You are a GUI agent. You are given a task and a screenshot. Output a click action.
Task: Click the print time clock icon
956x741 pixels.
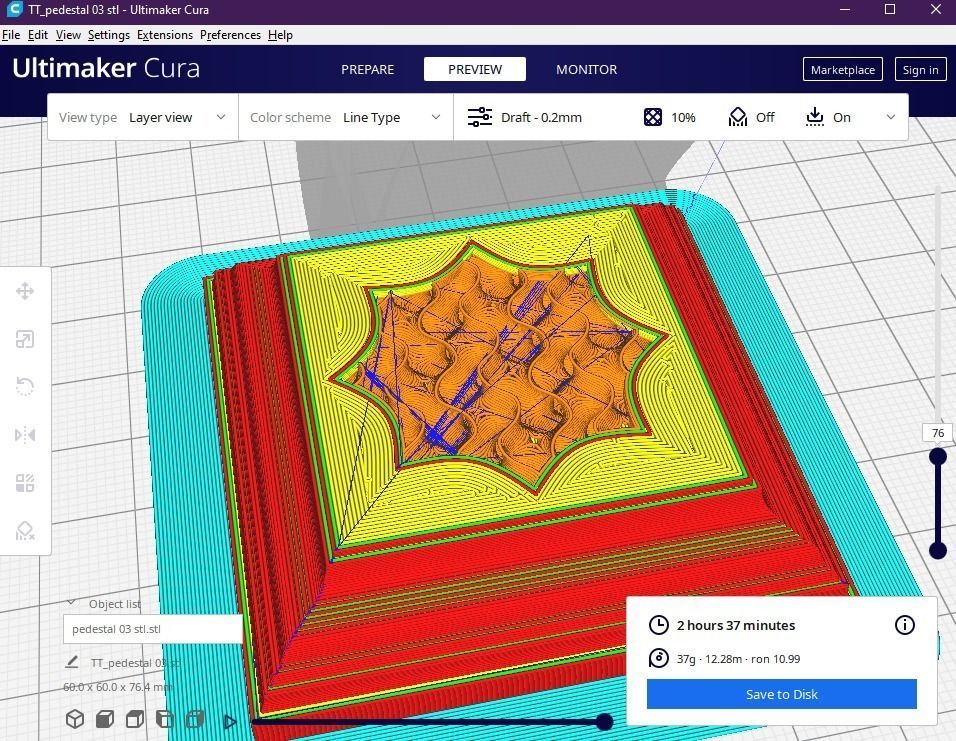click(x=658, y=625)
